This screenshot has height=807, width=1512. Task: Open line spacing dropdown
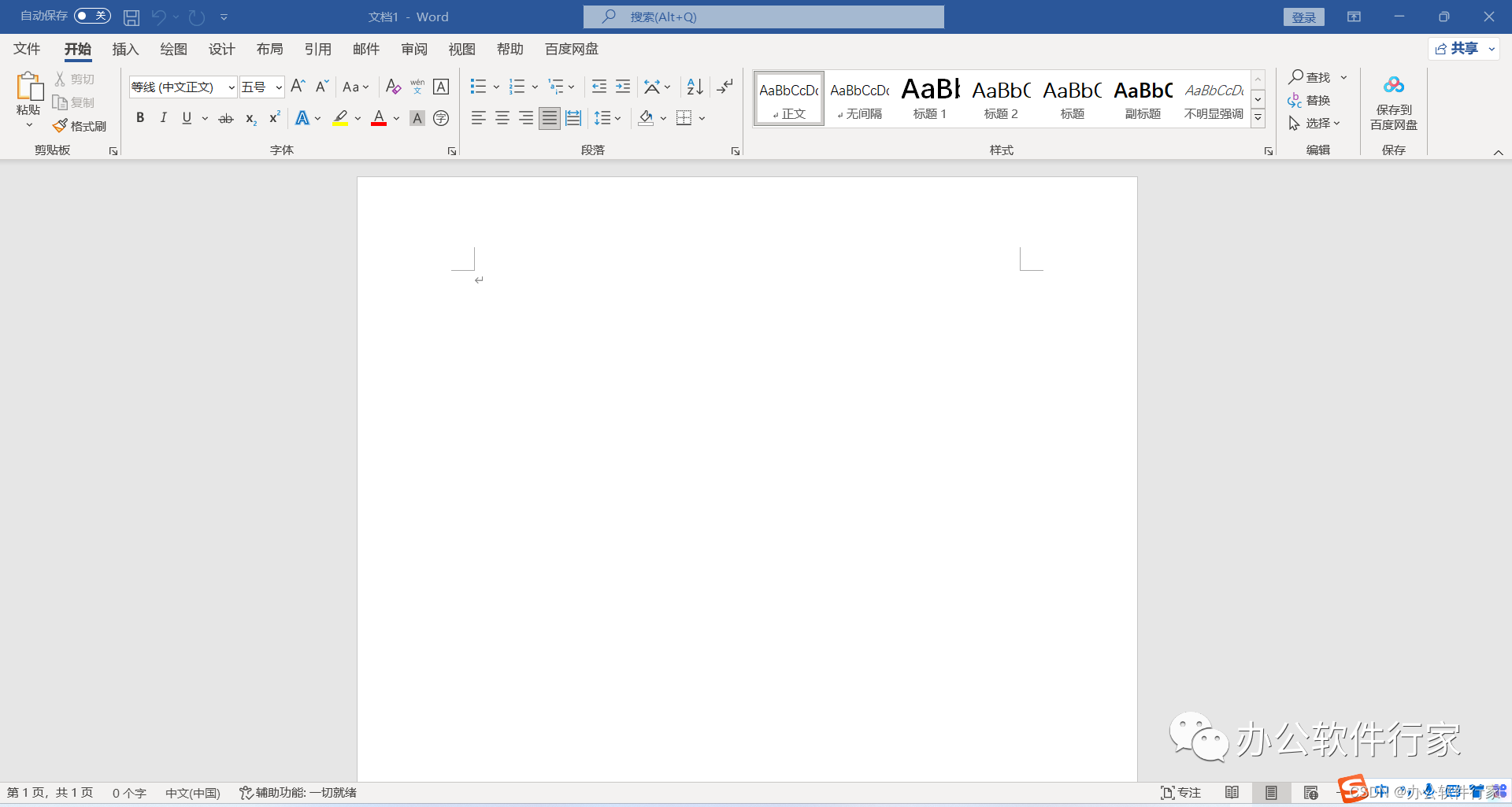[607, 118]
